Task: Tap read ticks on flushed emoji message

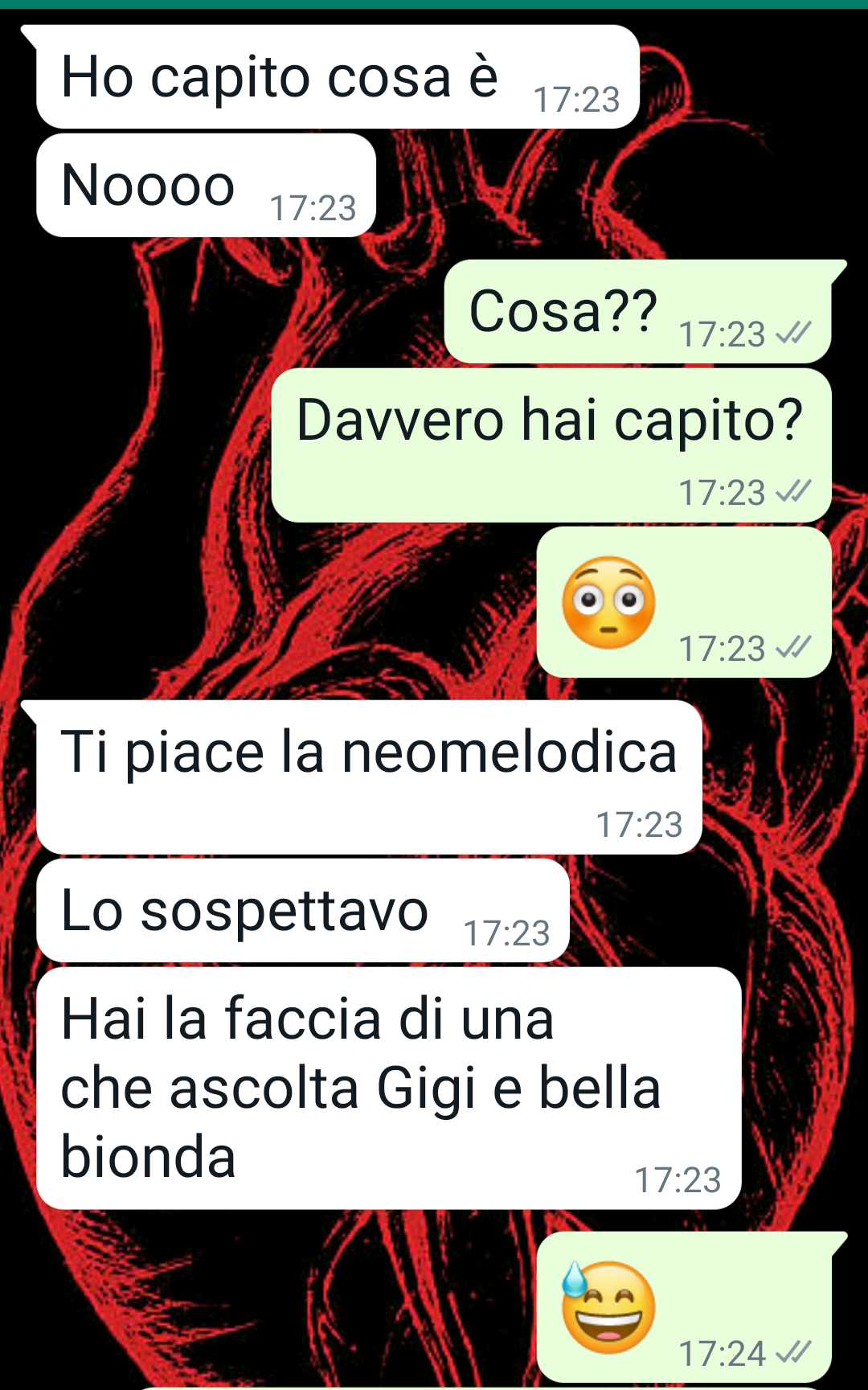Action: 793,647
